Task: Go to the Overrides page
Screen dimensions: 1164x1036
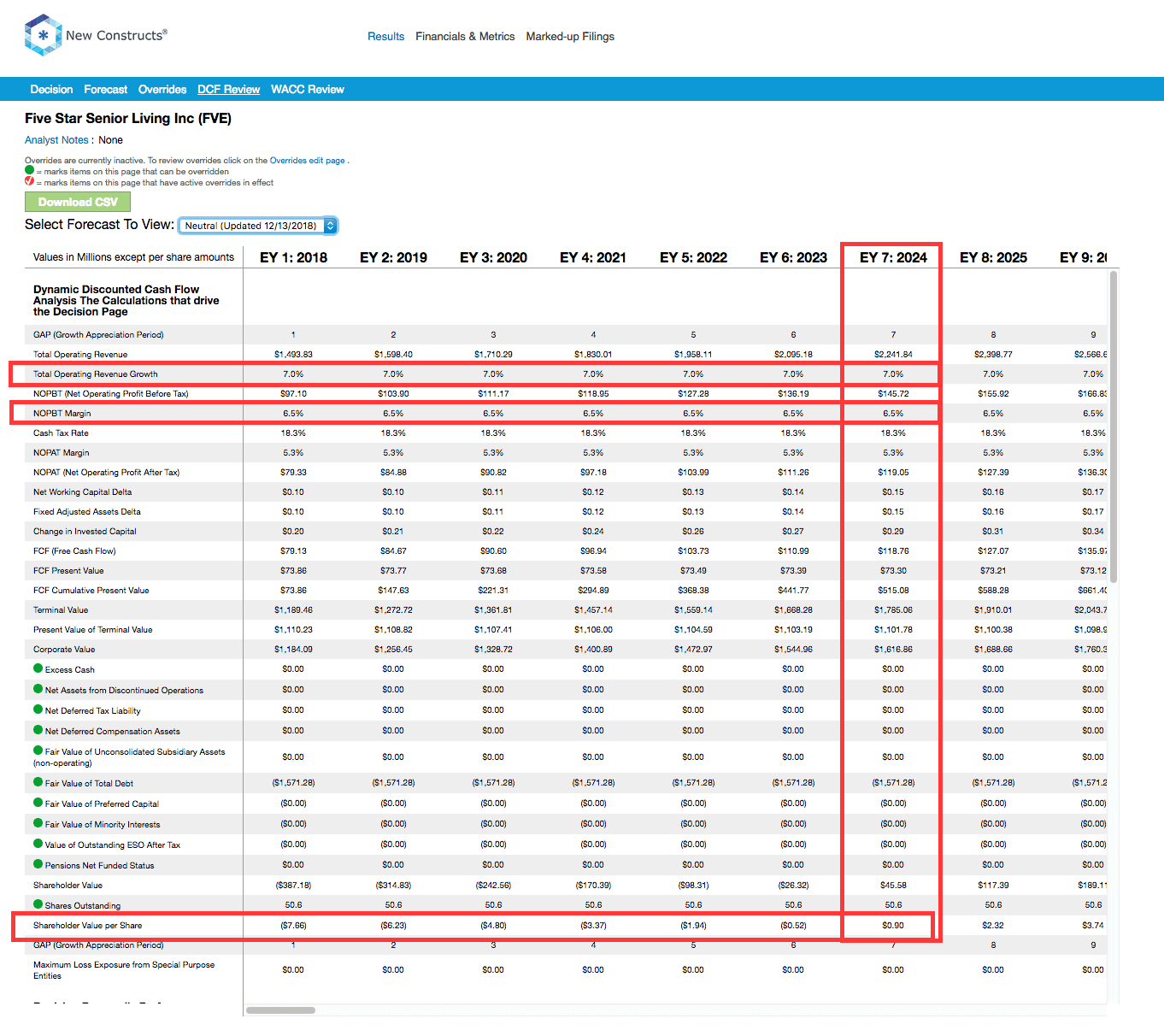Action: 162,89
